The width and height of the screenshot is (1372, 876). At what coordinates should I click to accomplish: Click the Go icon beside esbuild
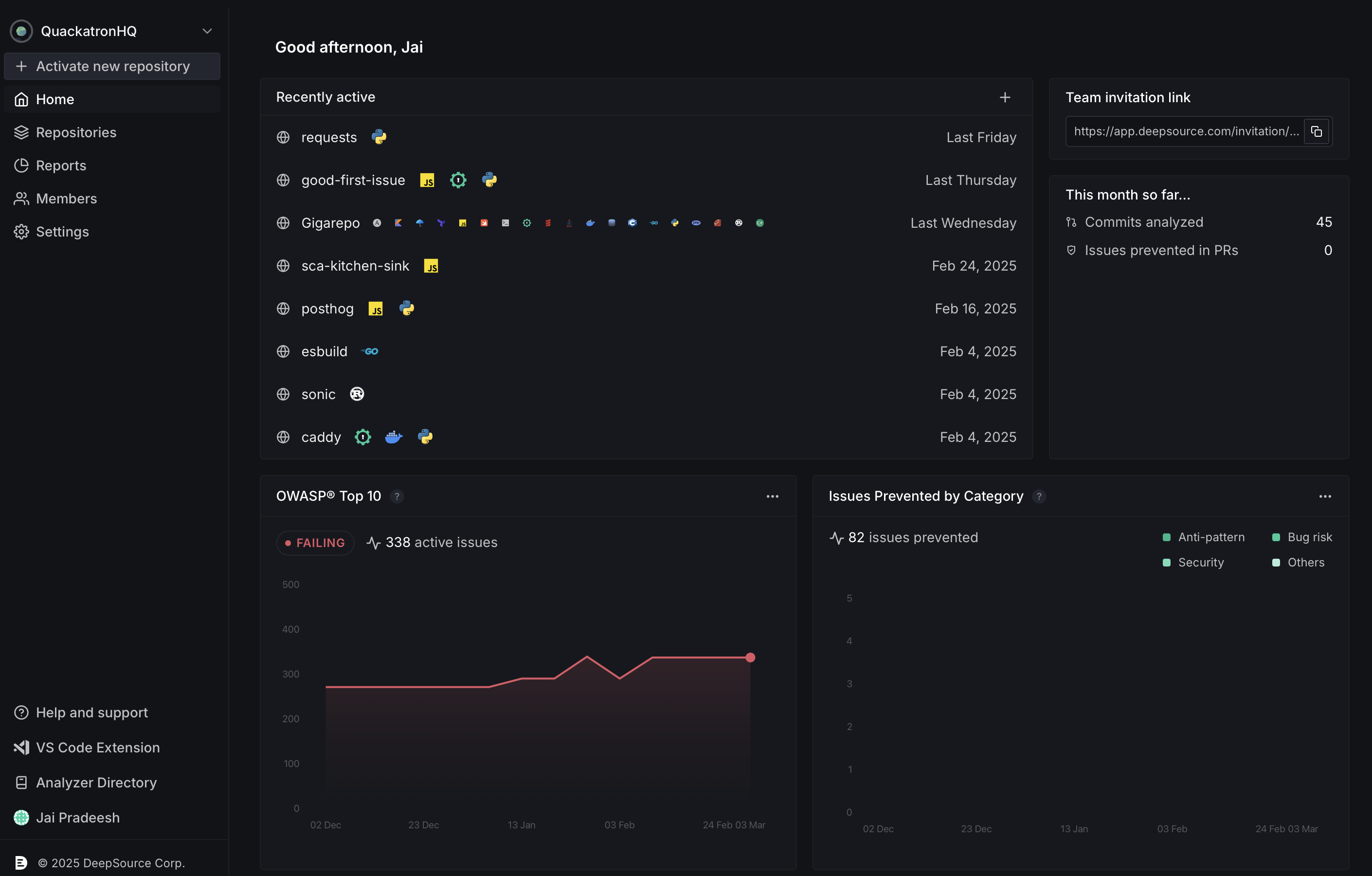click(370, 352)
